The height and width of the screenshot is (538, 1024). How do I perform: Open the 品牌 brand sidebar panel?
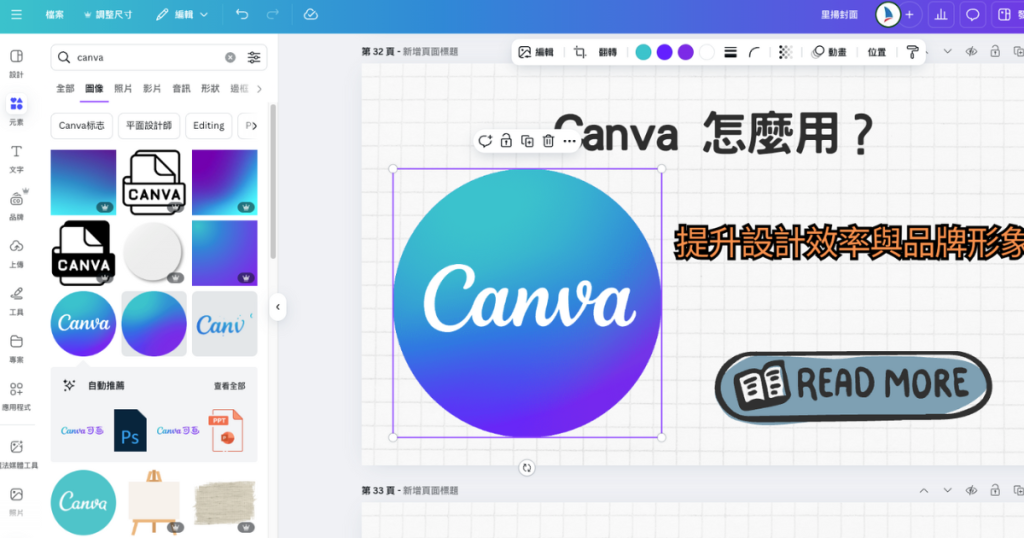(16, 206)
